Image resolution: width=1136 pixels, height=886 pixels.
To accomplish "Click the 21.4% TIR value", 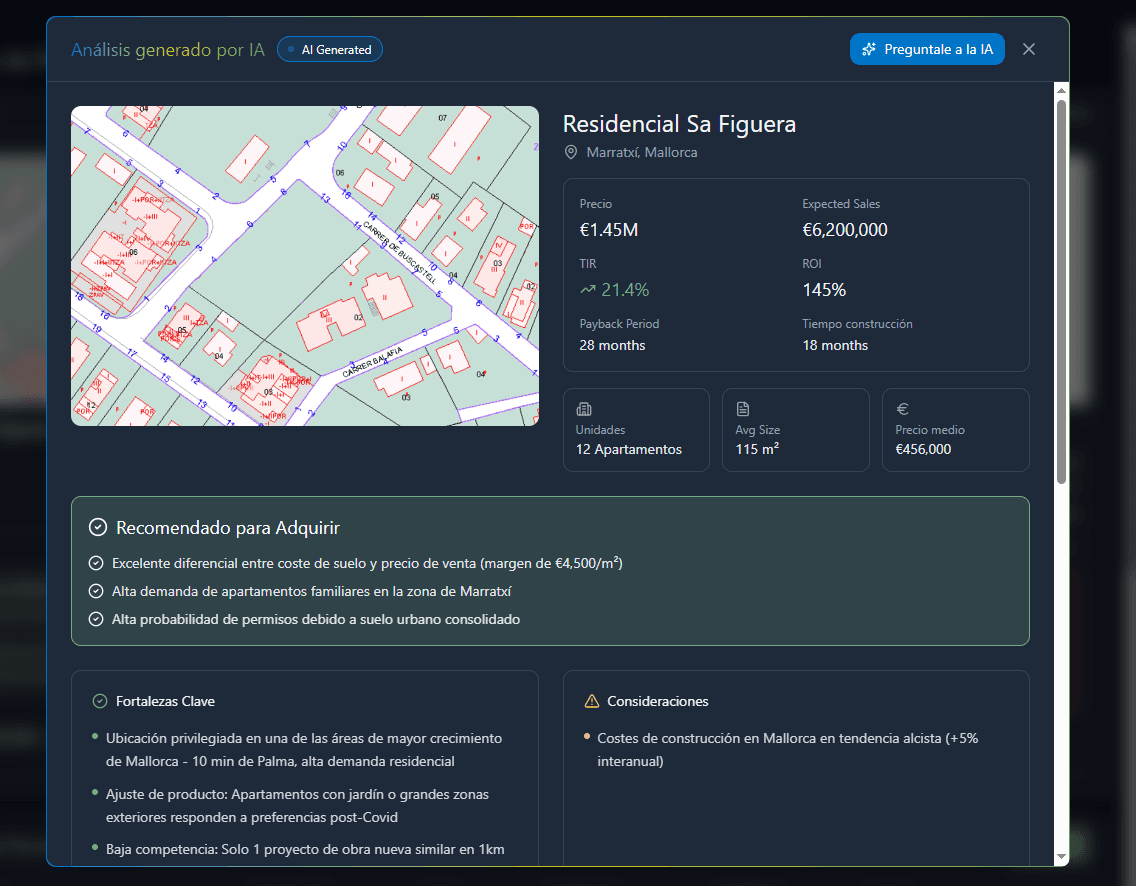I will (625, 290).
